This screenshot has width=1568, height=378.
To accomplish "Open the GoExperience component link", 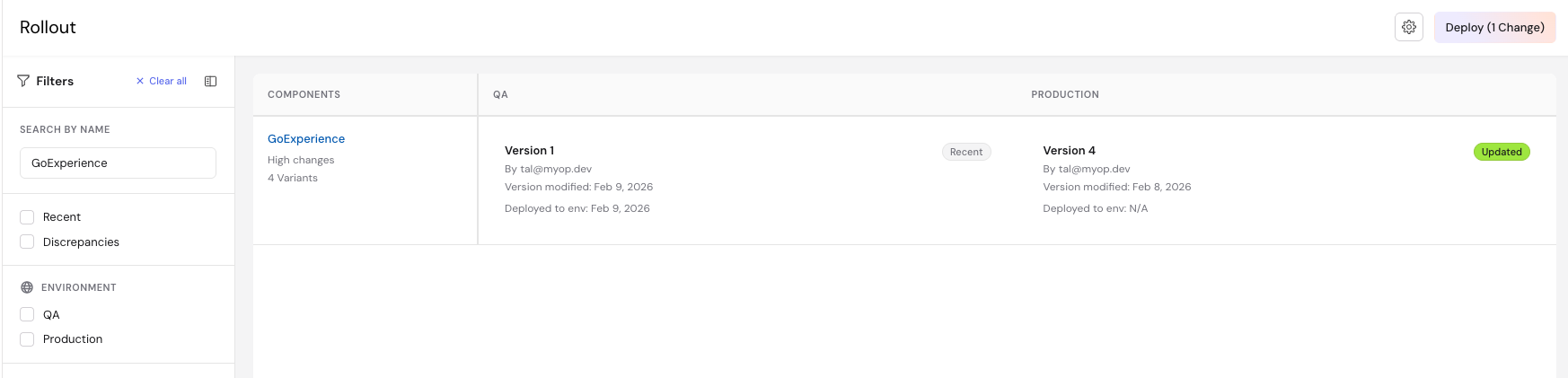I will [306, 139].
